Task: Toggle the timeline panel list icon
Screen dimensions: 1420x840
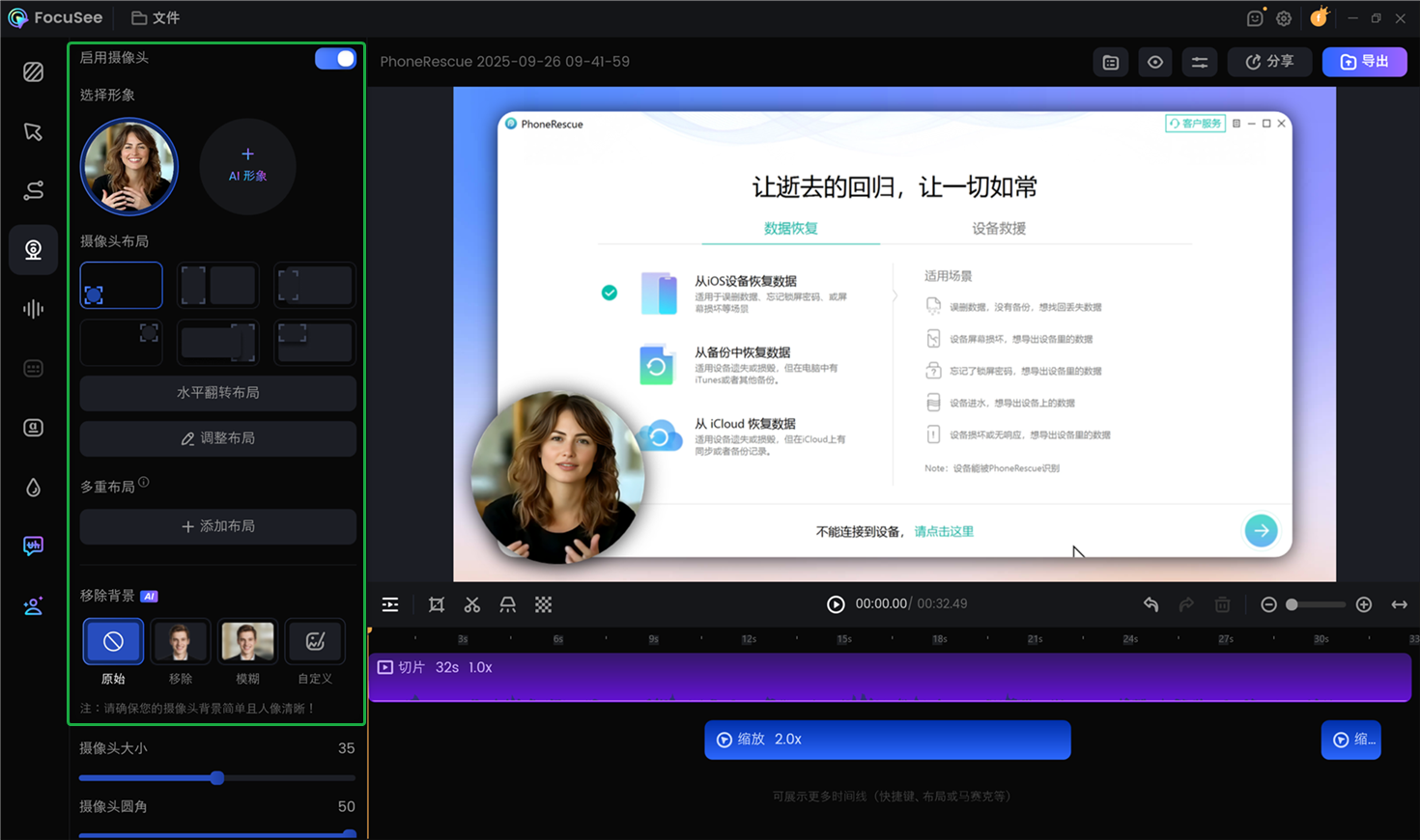Action: (390, 604)
